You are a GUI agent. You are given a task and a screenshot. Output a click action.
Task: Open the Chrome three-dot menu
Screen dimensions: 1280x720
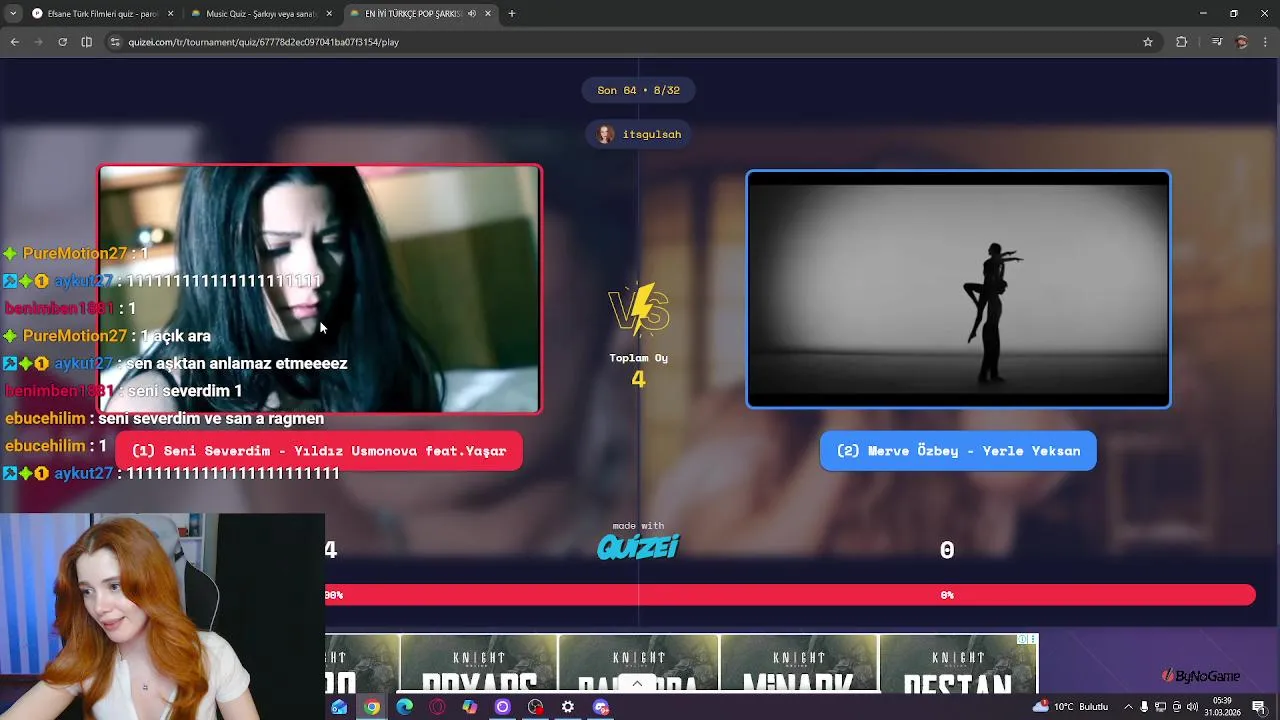1266,42
